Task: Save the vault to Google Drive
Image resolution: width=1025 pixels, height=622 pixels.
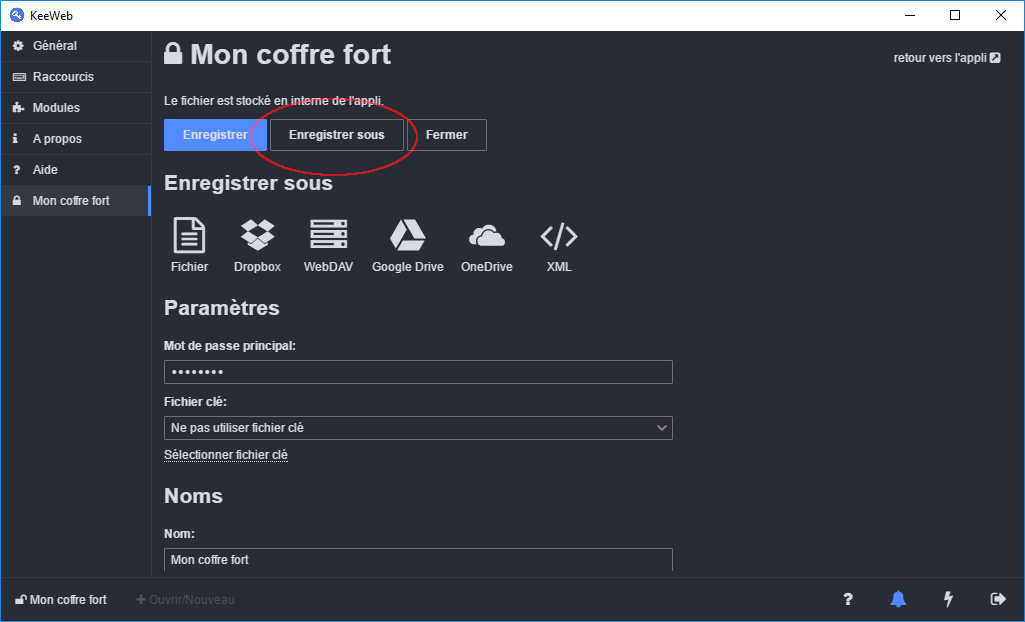Action: (407, 243)
